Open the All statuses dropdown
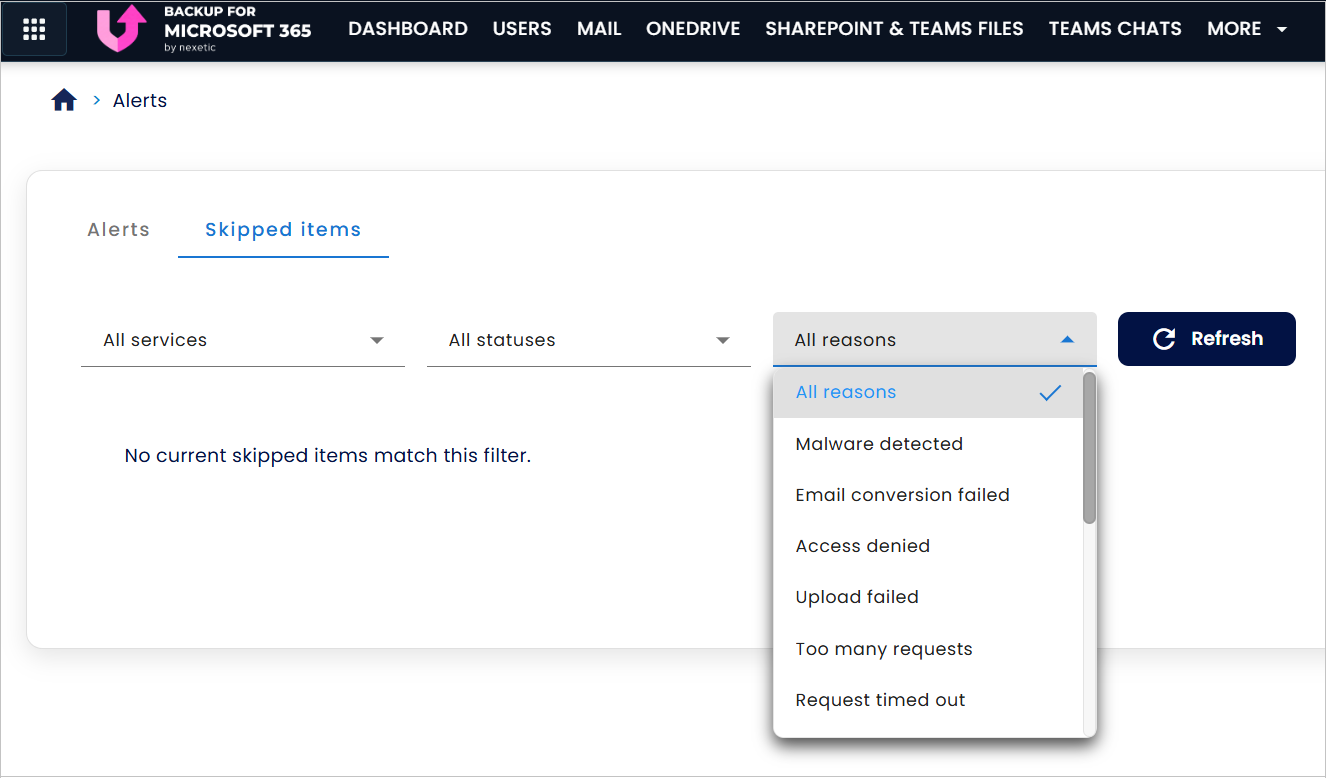1326x778 pixels. coord(589,340)
